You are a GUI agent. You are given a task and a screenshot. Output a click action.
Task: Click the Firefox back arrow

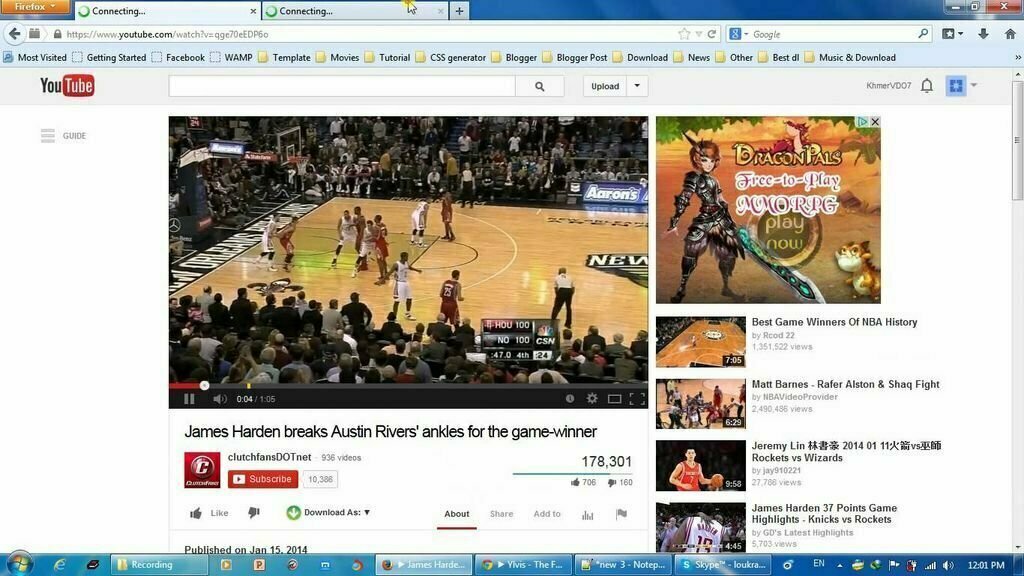point(14,34)
